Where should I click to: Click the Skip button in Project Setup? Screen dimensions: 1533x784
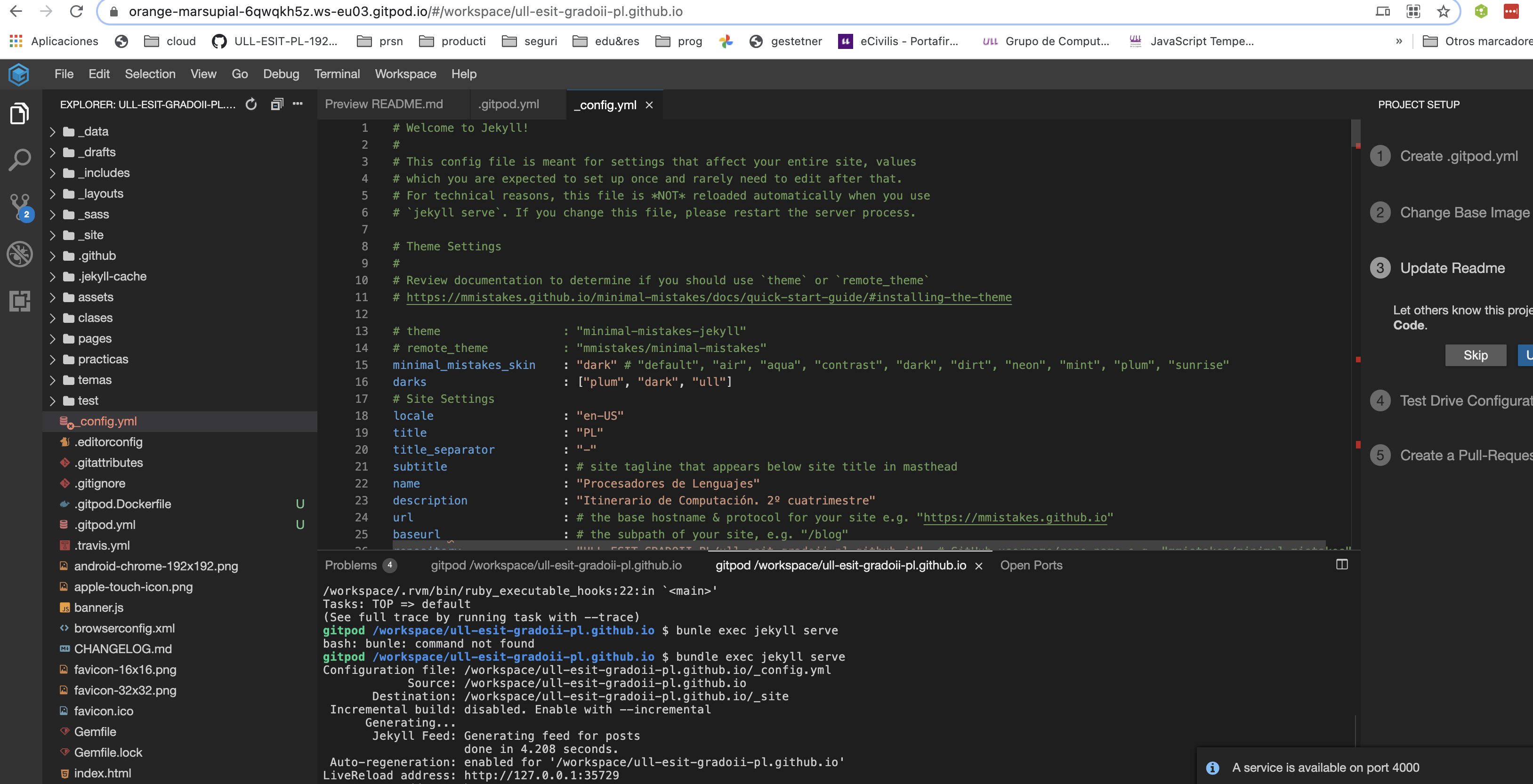(x=1475, y=353)
